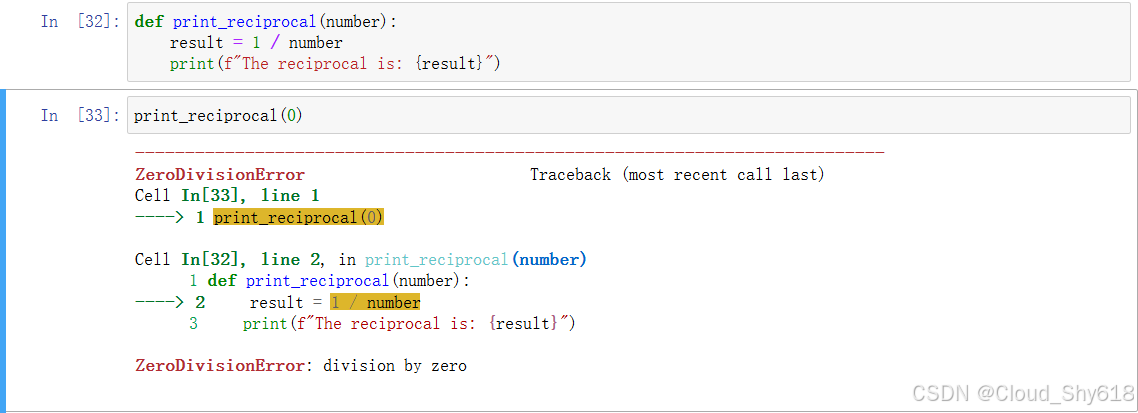The width and height of the screenshot is (1138, 413).
Task: Click the 'Cell In[32], line 2' reference
Action: click(x=227, y=260)
